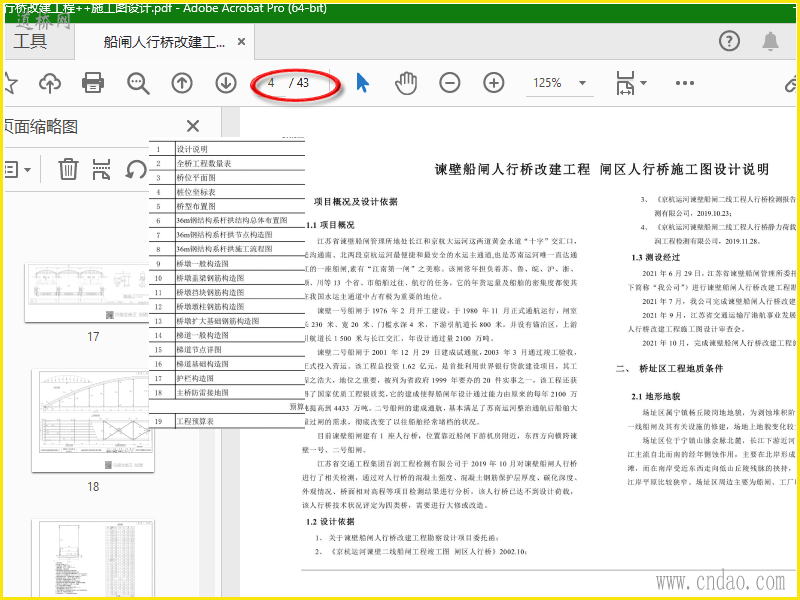Click row 16 梯道基础构造图
This screenshot has width=800, height=600.
227,364
